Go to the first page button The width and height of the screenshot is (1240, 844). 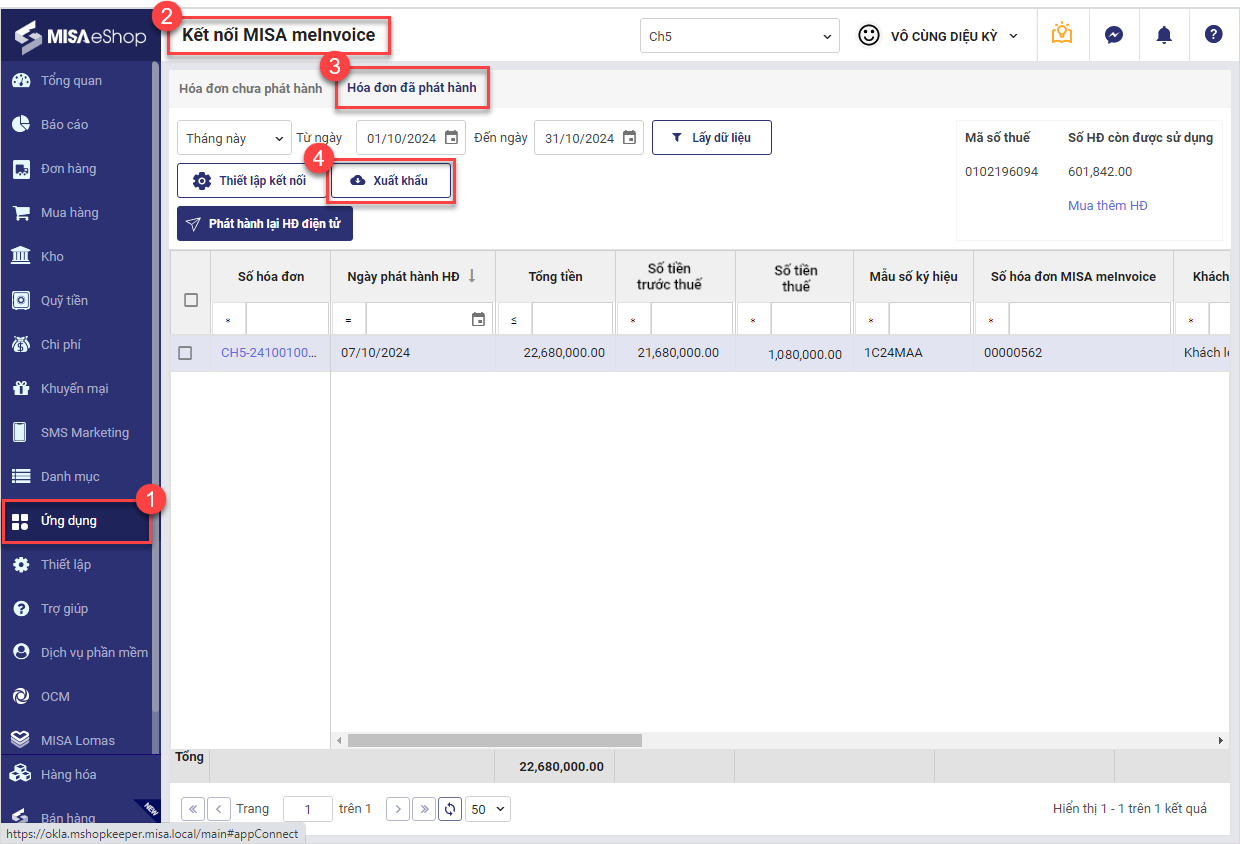coord(193,809)
